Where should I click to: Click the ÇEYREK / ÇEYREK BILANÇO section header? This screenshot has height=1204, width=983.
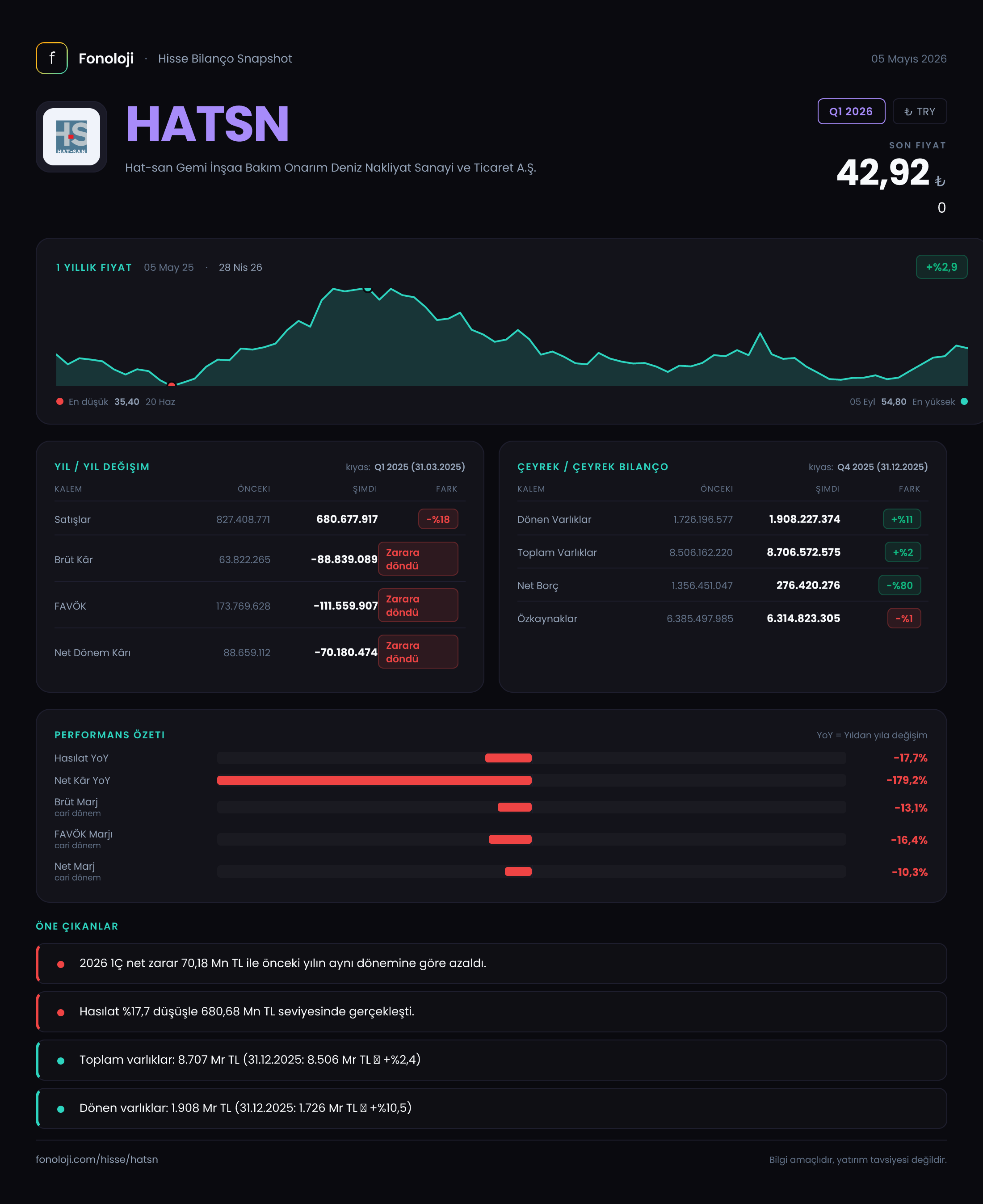592,467
